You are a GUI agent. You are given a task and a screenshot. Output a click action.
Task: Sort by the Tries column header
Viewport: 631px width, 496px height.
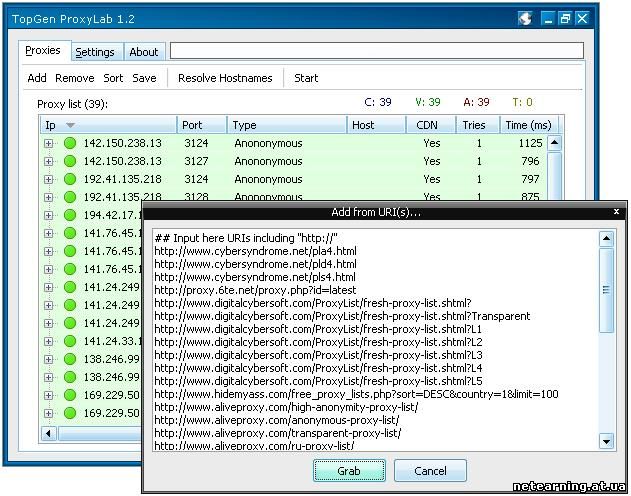coord(478,125)
